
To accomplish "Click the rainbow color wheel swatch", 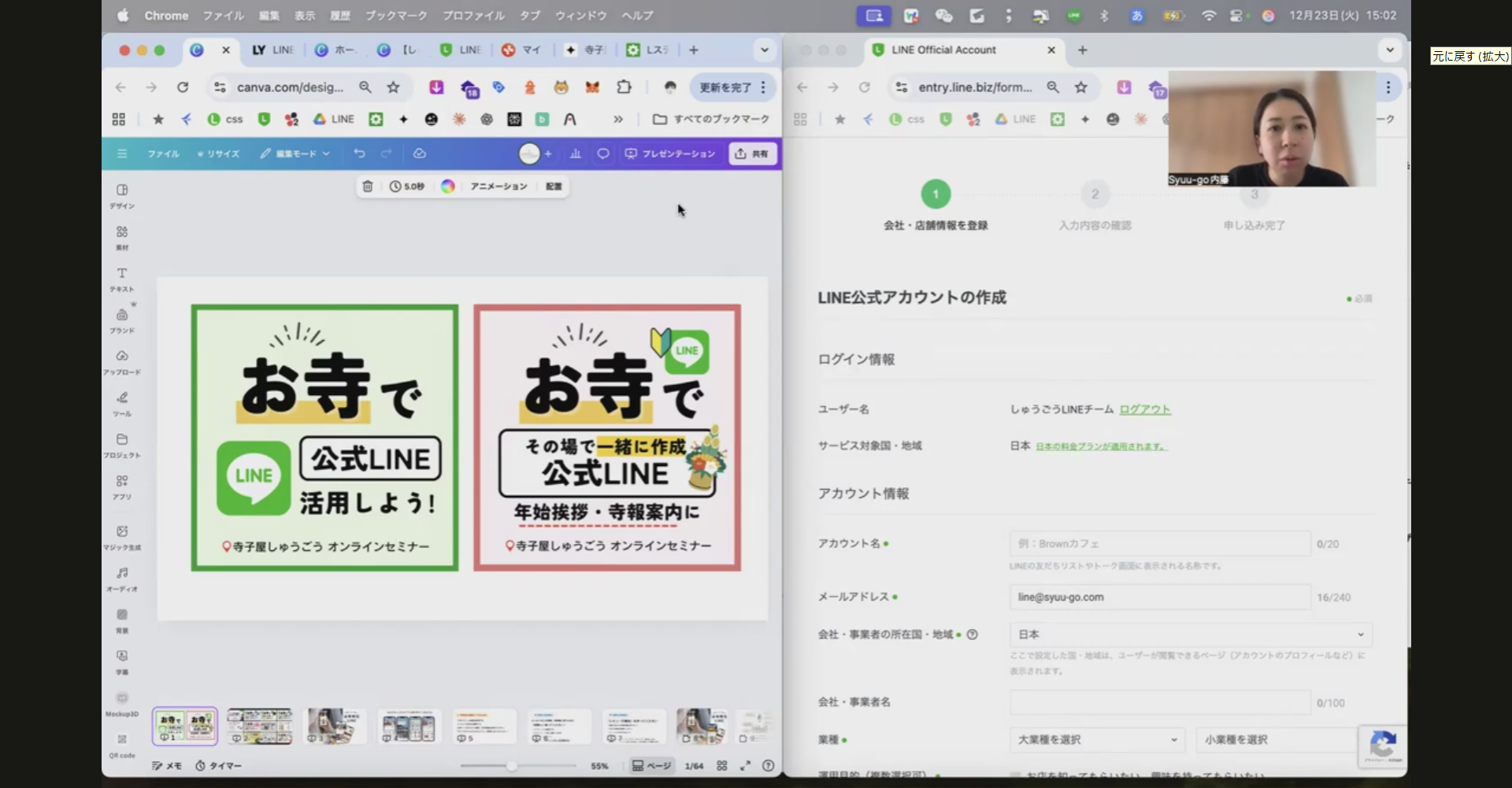I will [x=448, y=187].
